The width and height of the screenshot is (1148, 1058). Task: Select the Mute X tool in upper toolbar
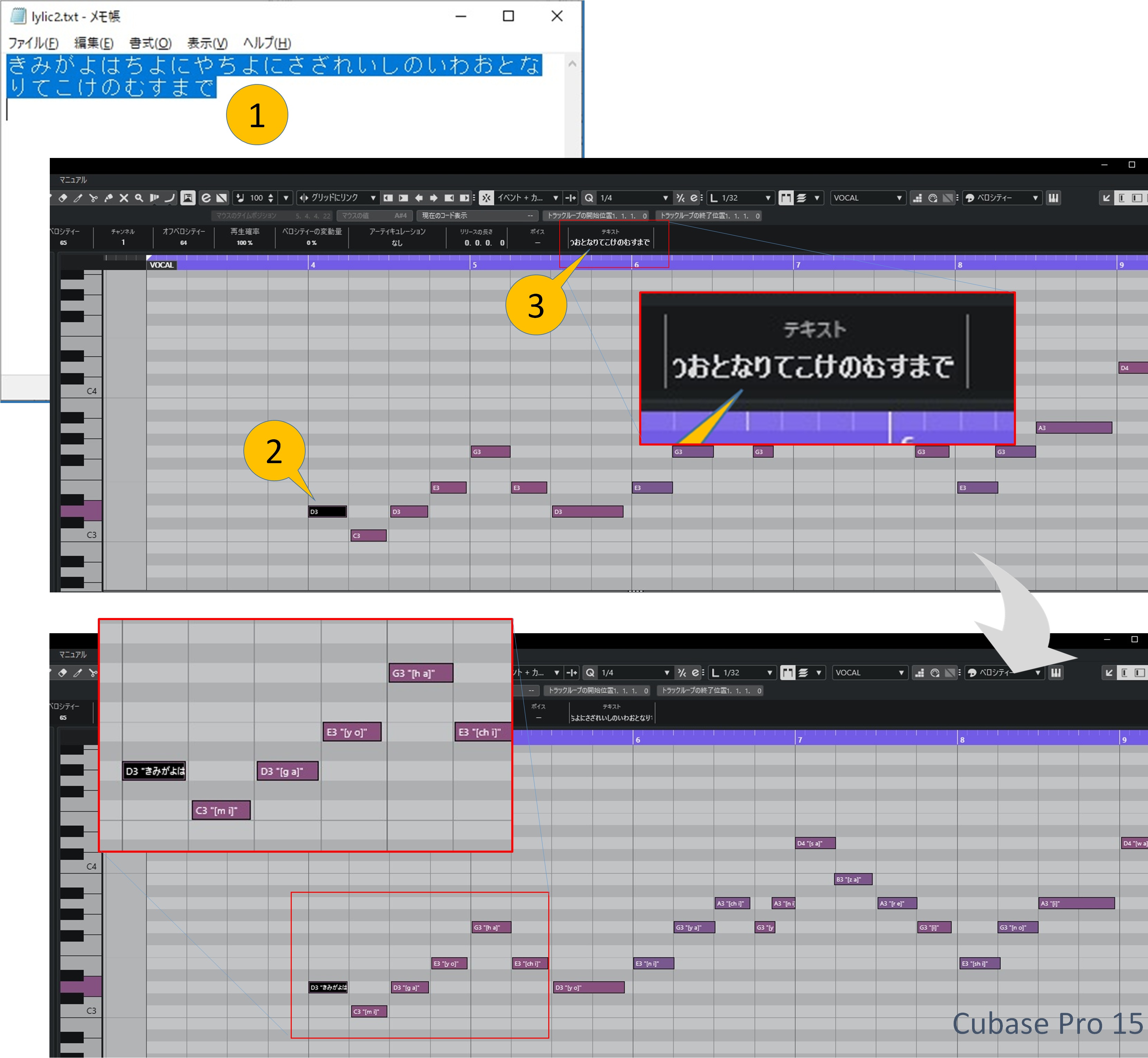point(124,197)
